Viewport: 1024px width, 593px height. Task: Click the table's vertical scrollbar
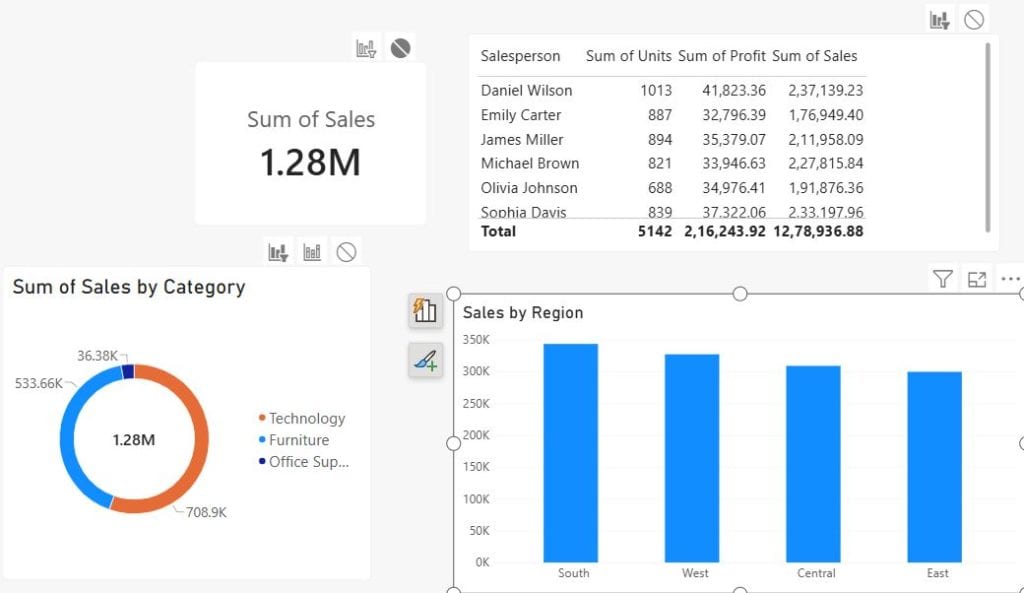coord(987,137)
